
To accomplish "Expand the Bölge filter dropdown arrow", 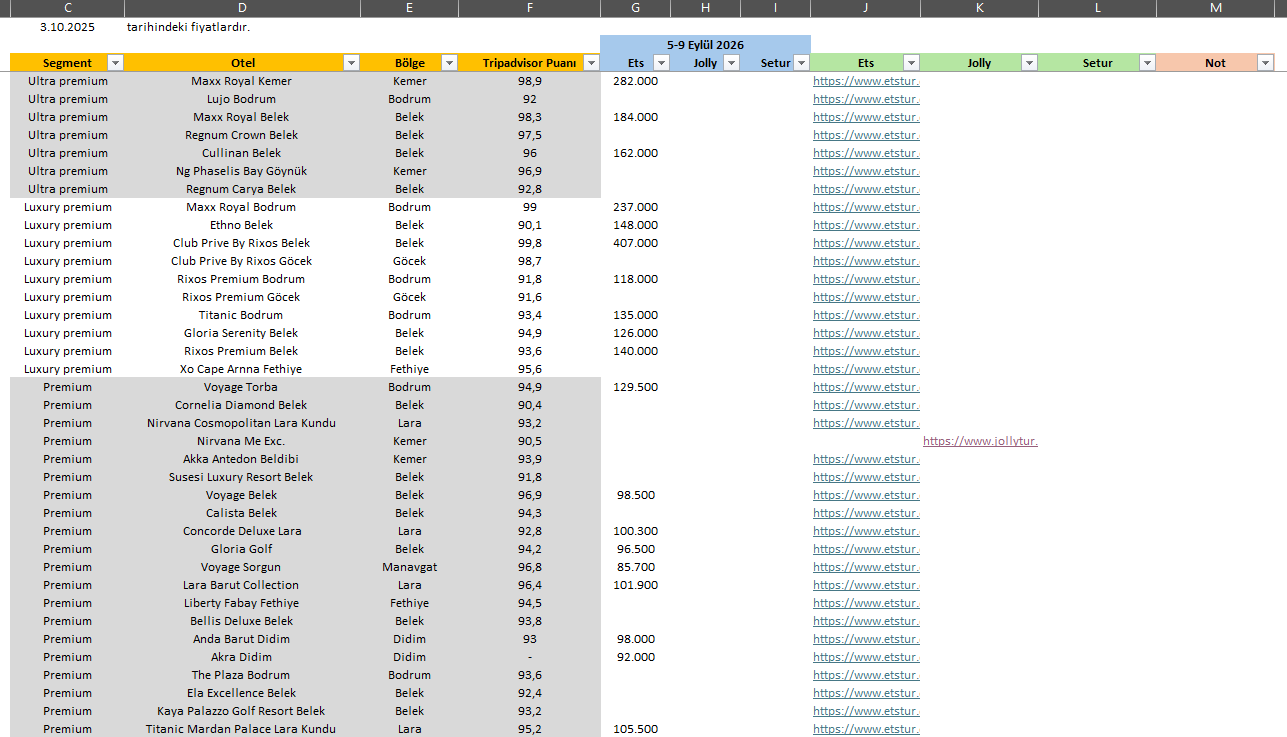I will click(446, 63).
